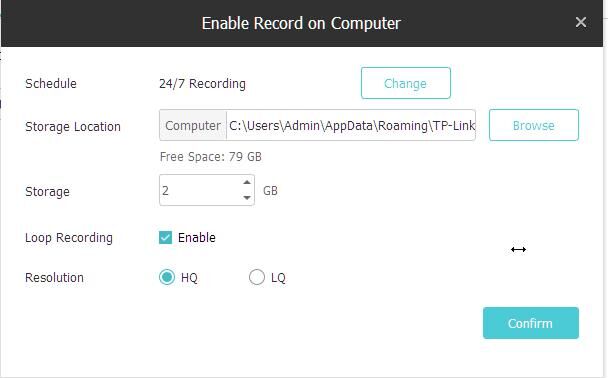Open Browse to pick storage folder
This screenshot has width=608, height=378.
pos(534,125)
